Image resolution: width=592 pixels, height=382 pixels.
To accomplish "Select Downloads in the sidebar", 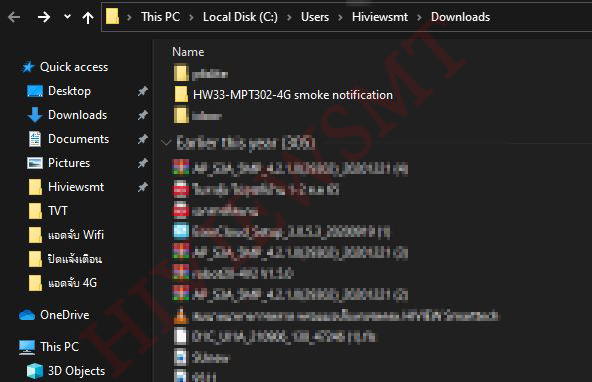I will click(x=77, y=115).
